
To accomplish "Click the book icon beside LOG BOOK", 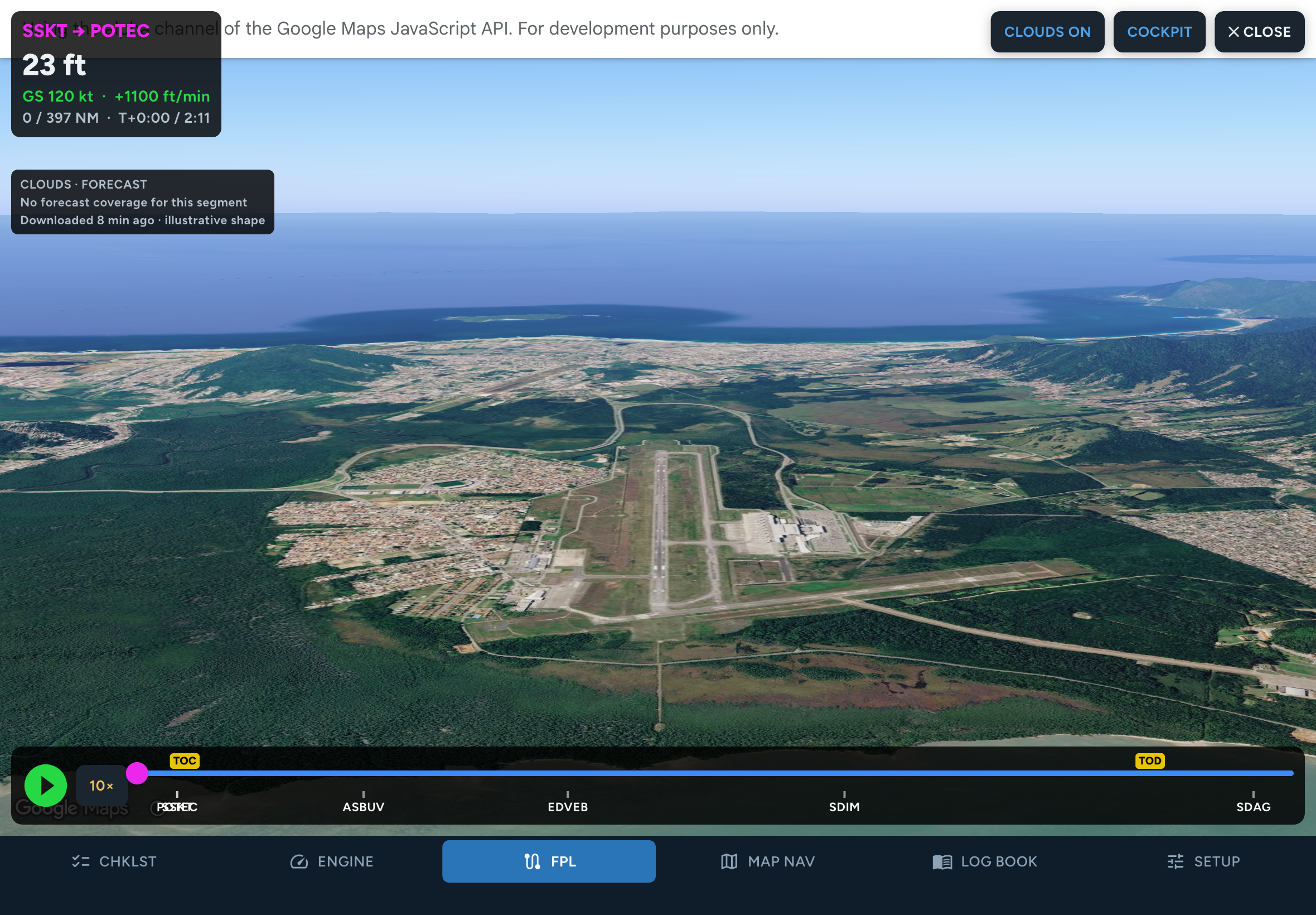I will click(x=942, y=861).
